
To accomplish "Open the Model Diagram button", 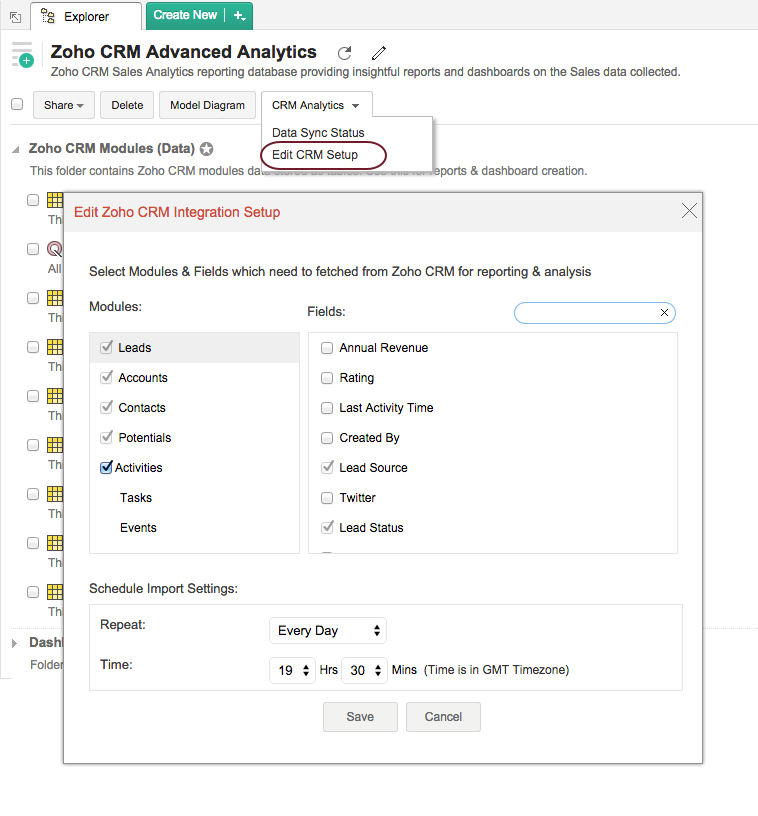I will click(x=207, y=105).
